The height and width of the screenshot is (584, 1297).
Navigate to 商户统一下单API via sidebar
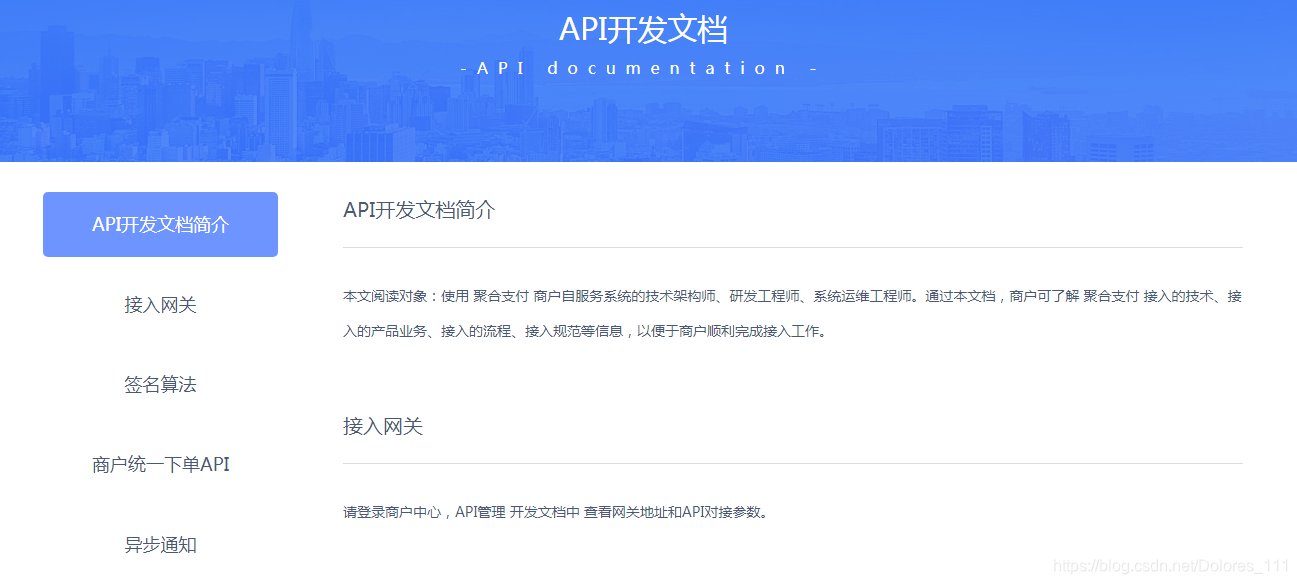coord(159,464)
